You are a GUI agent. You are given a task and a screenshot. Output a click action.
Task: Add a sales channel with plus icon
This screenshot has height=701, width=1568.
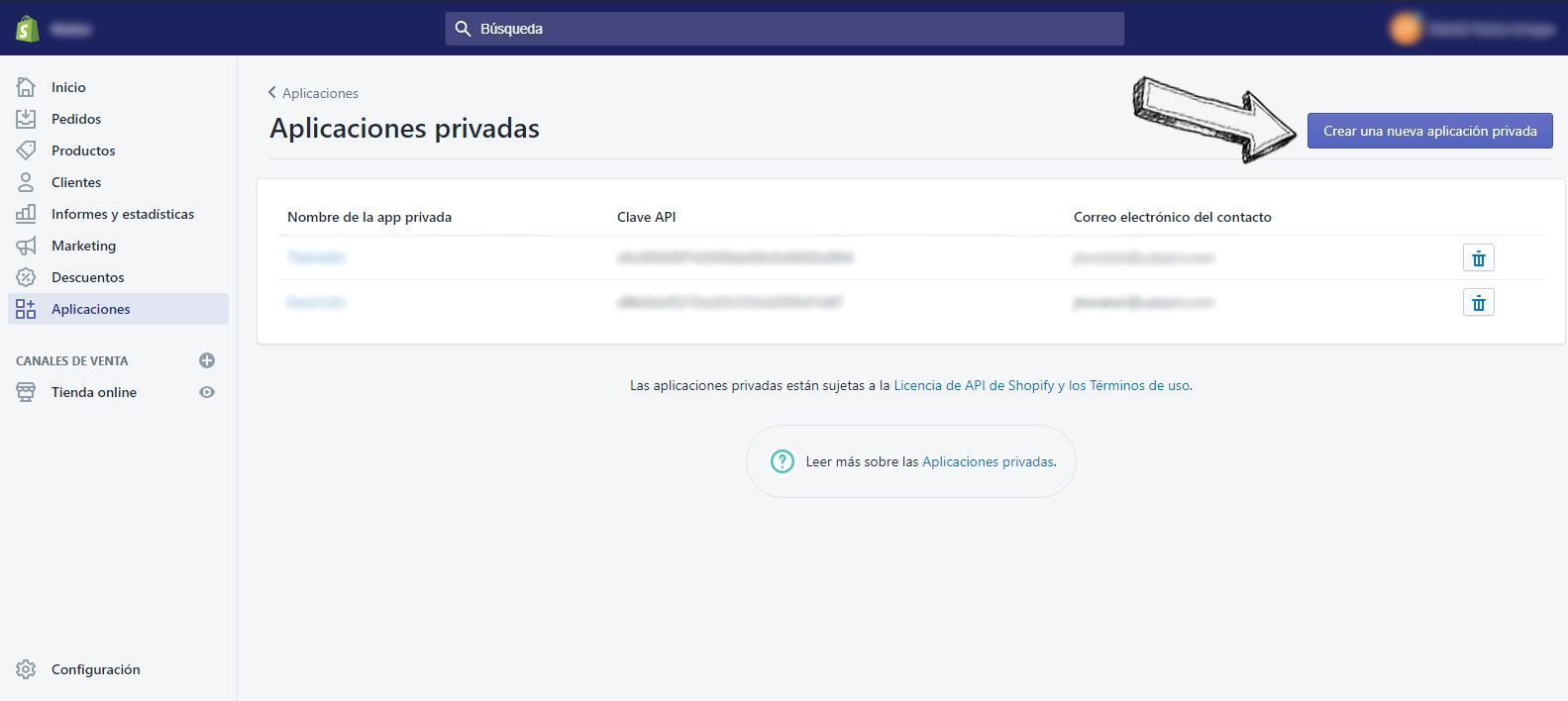coord(207,360)
